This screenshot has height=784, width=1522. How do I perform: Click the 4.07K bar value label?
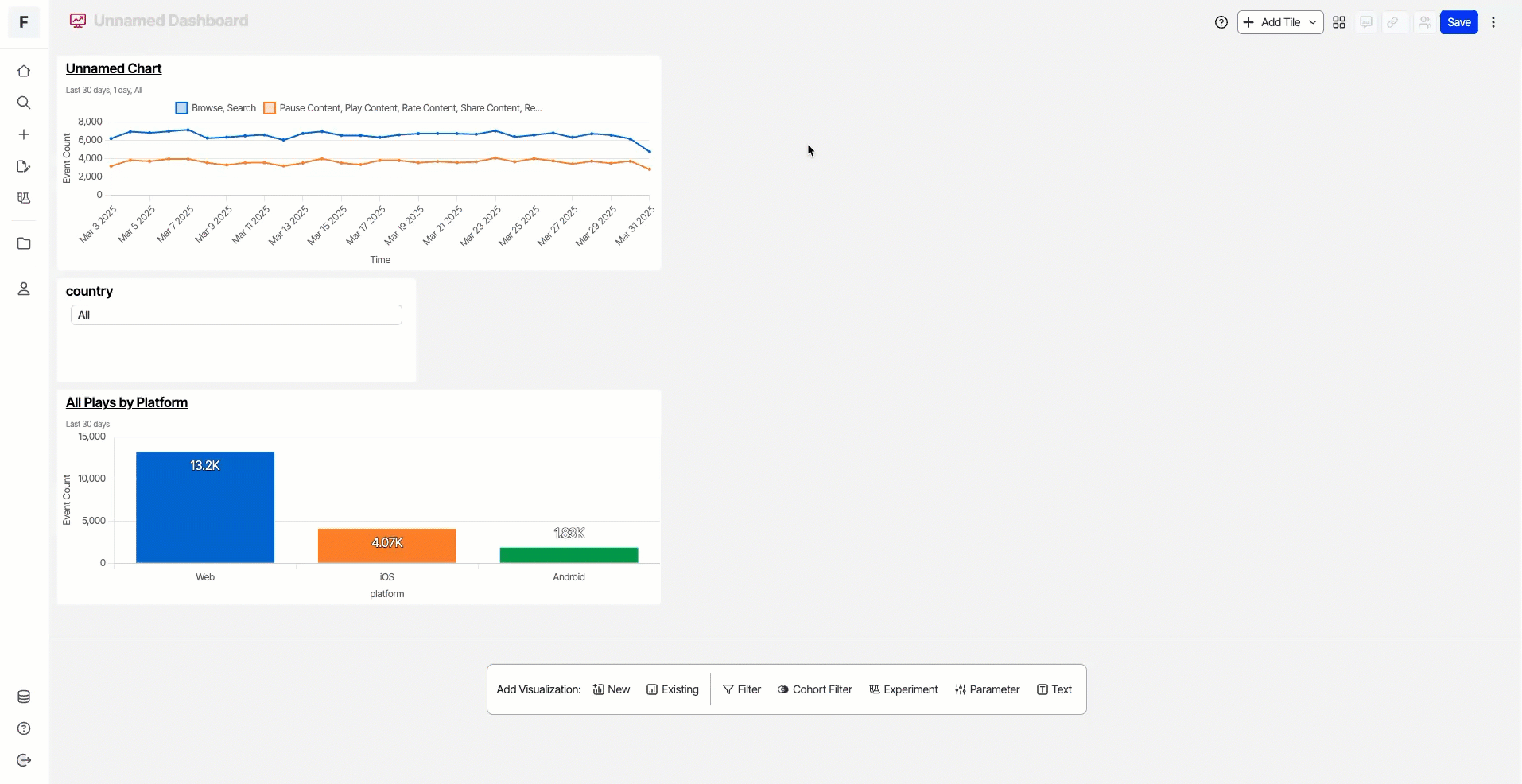387,542
